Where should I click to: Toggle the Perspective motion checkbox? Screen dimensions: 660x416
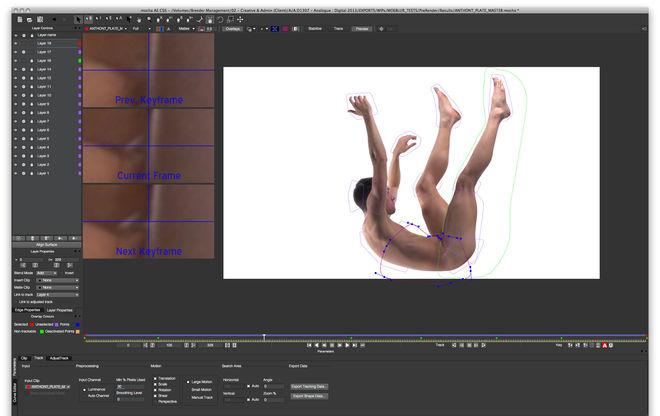[153, 401]
